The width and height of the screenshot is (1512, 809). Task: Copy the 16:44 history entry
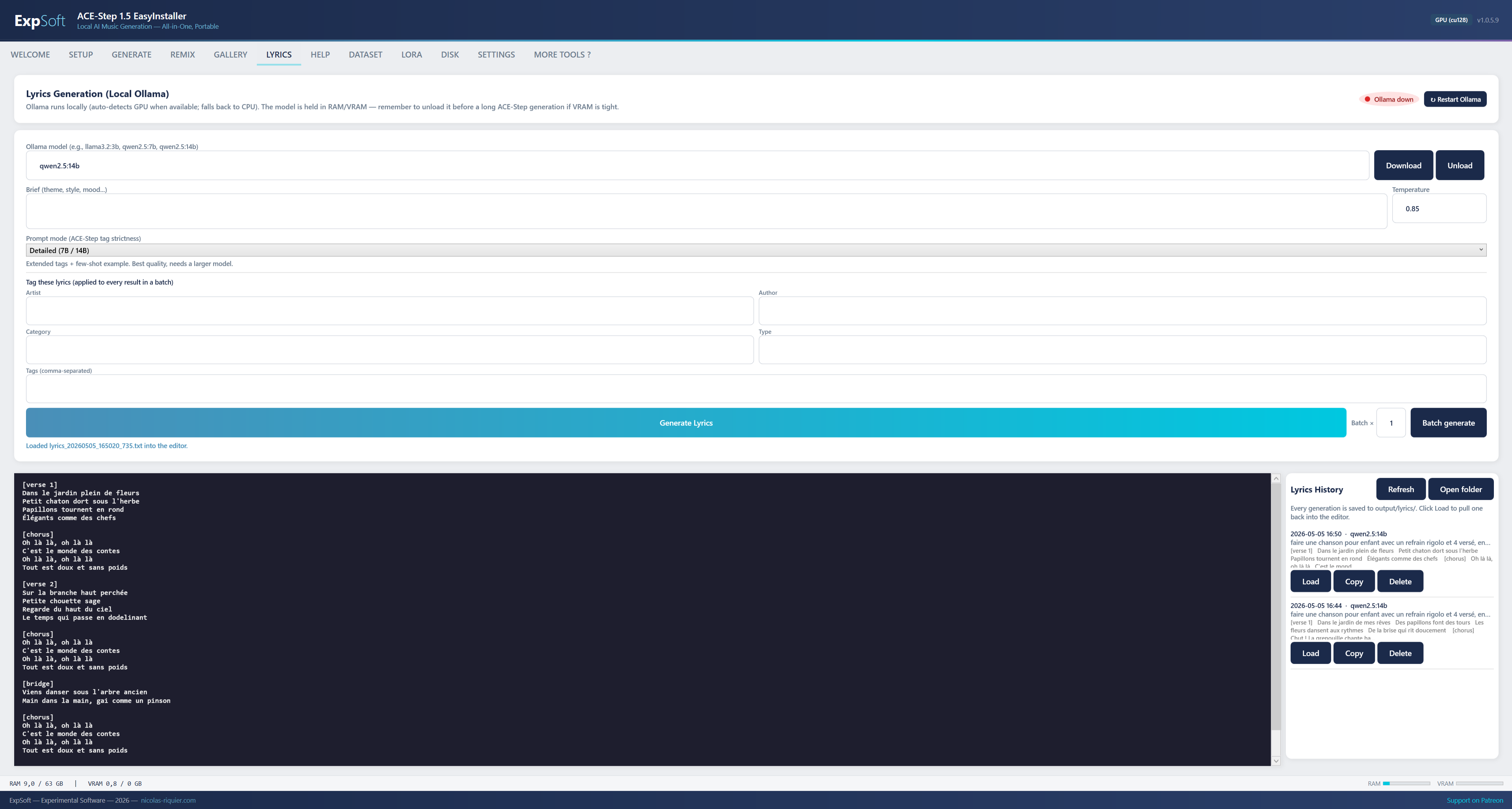pos(1354,653)
